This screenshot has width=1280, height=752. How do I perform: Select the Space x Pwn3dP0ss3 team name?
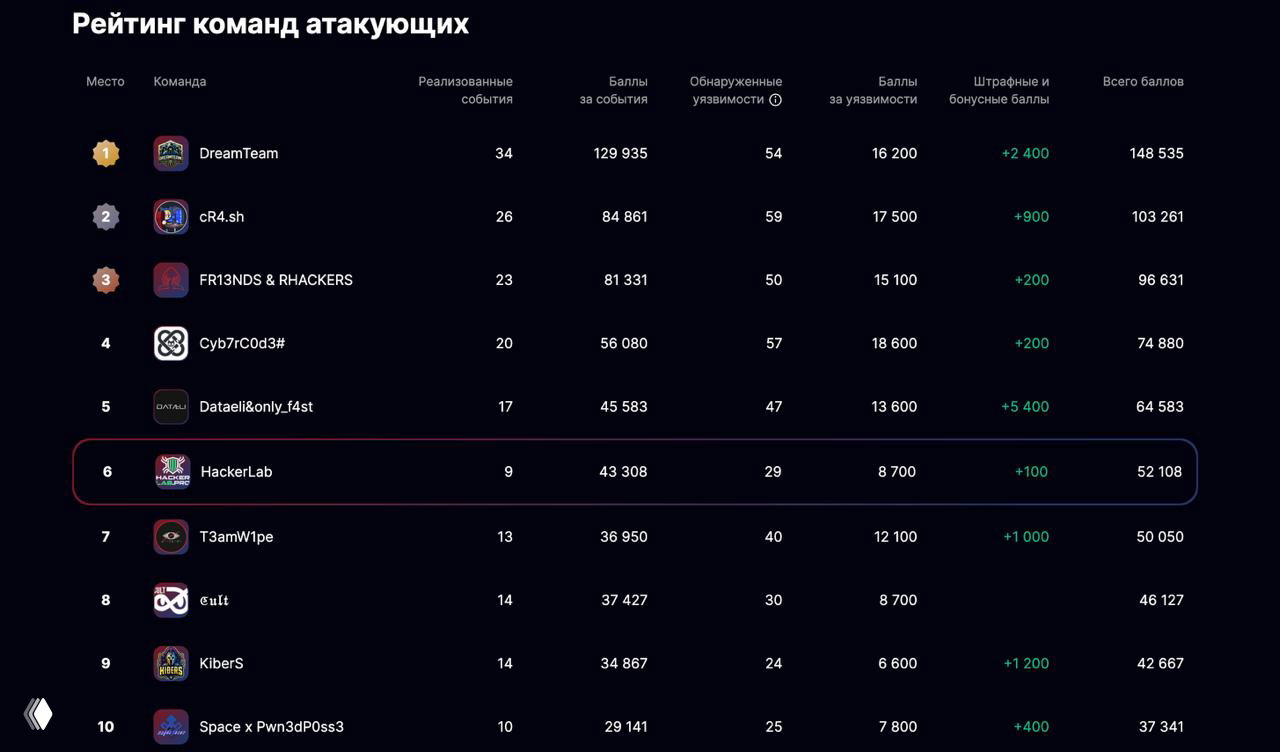tap(271, 727)
